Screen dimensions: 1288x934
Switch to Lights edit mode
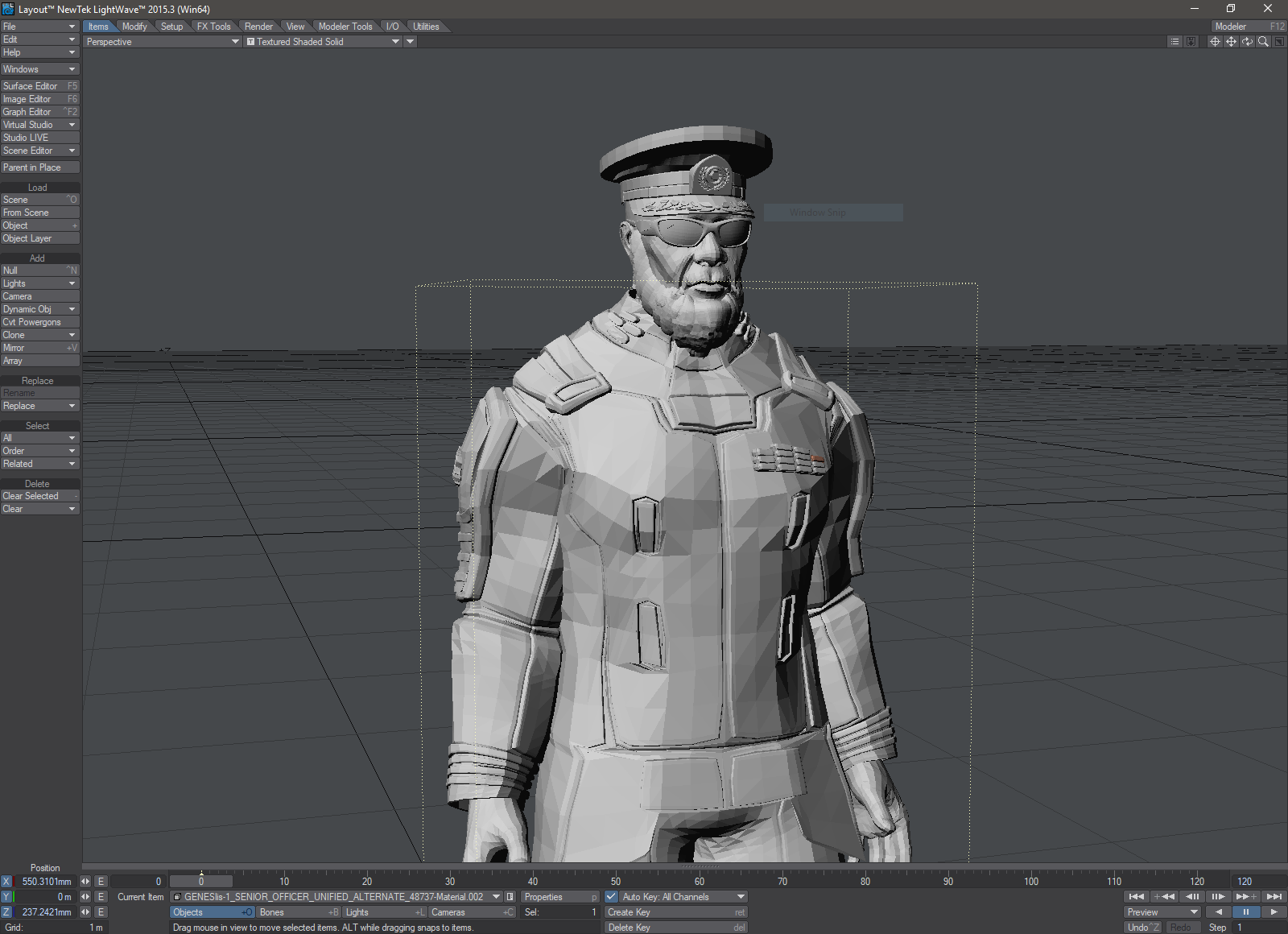385,912
